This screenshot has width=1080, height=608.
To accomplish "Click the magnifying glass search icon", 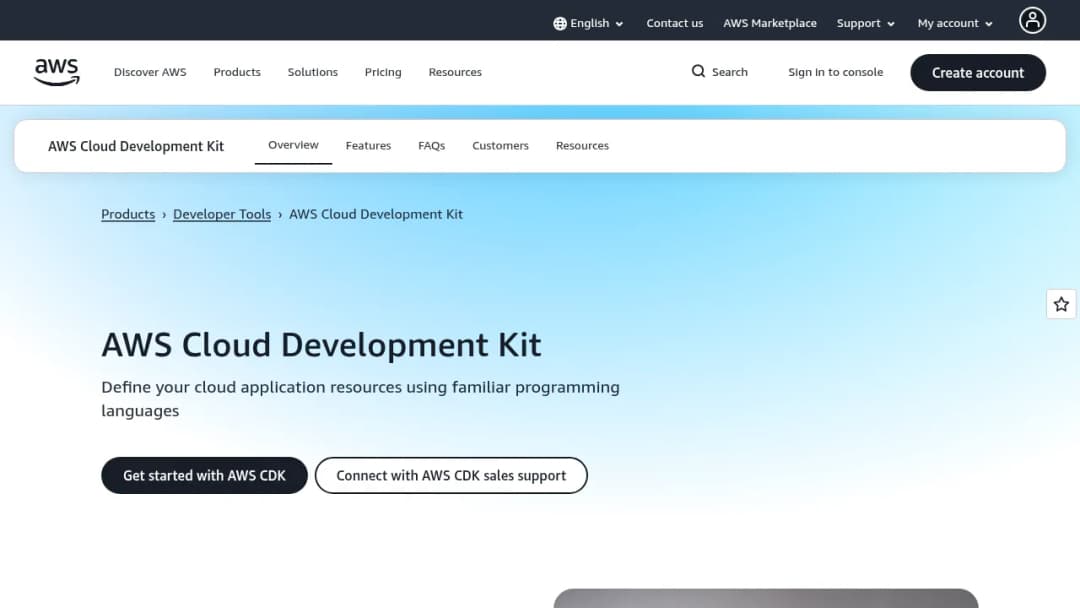I will 698,72.
